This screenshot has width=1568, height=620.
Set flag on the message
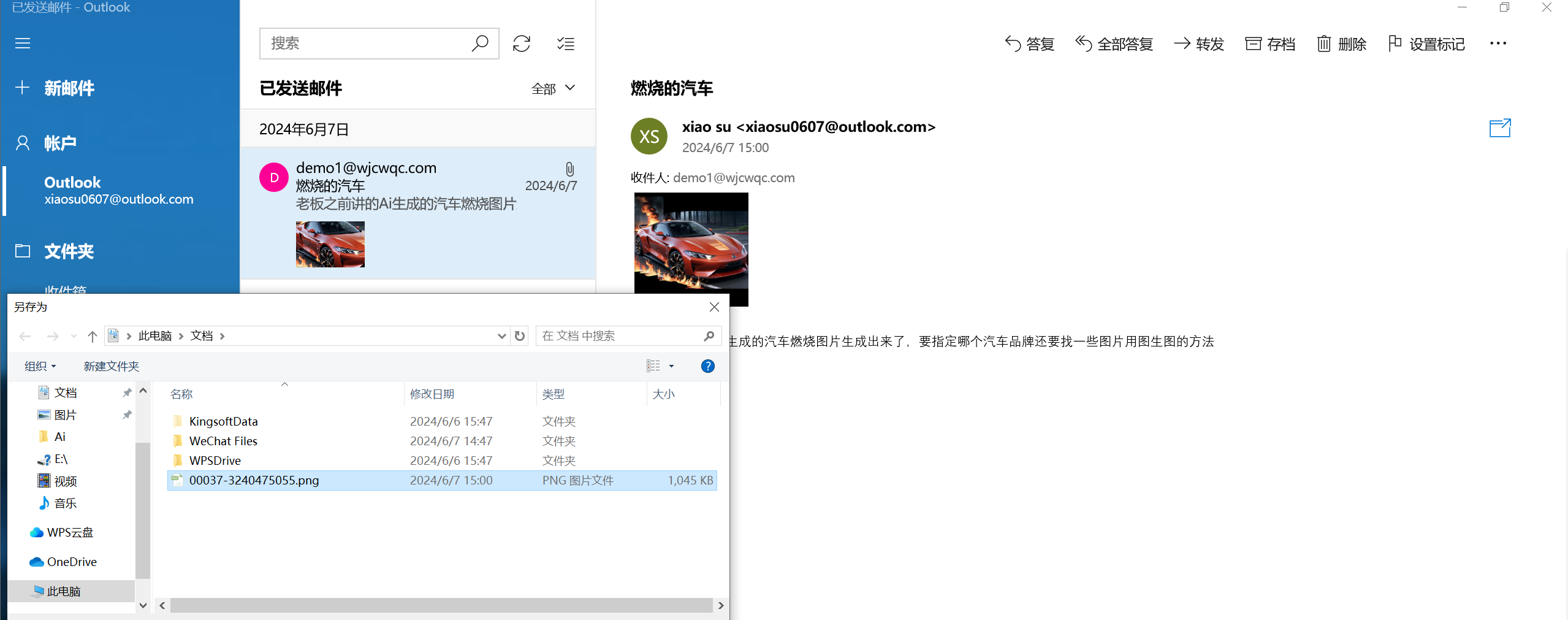[x=1426, y=44]
